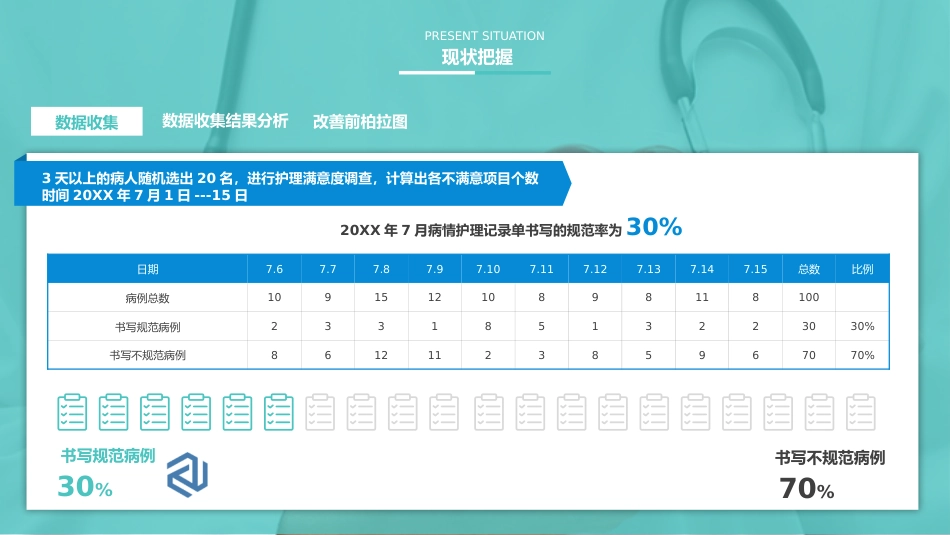950x535 pixels.
Task: Click the 书写规范病例 total 30 cell
Action: pos(809,327)
